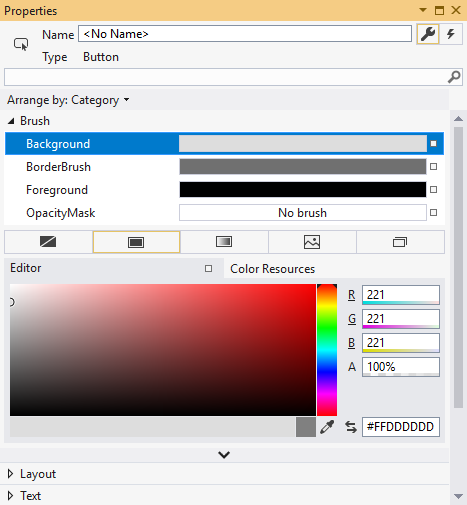Click the hex color value field

click(401, 427)
